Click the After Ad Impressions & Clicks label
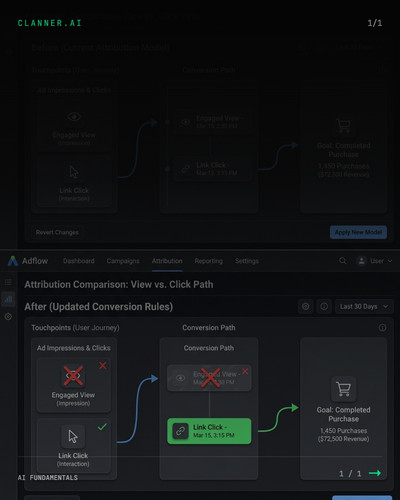400x500 pixels. click(74, 348)
